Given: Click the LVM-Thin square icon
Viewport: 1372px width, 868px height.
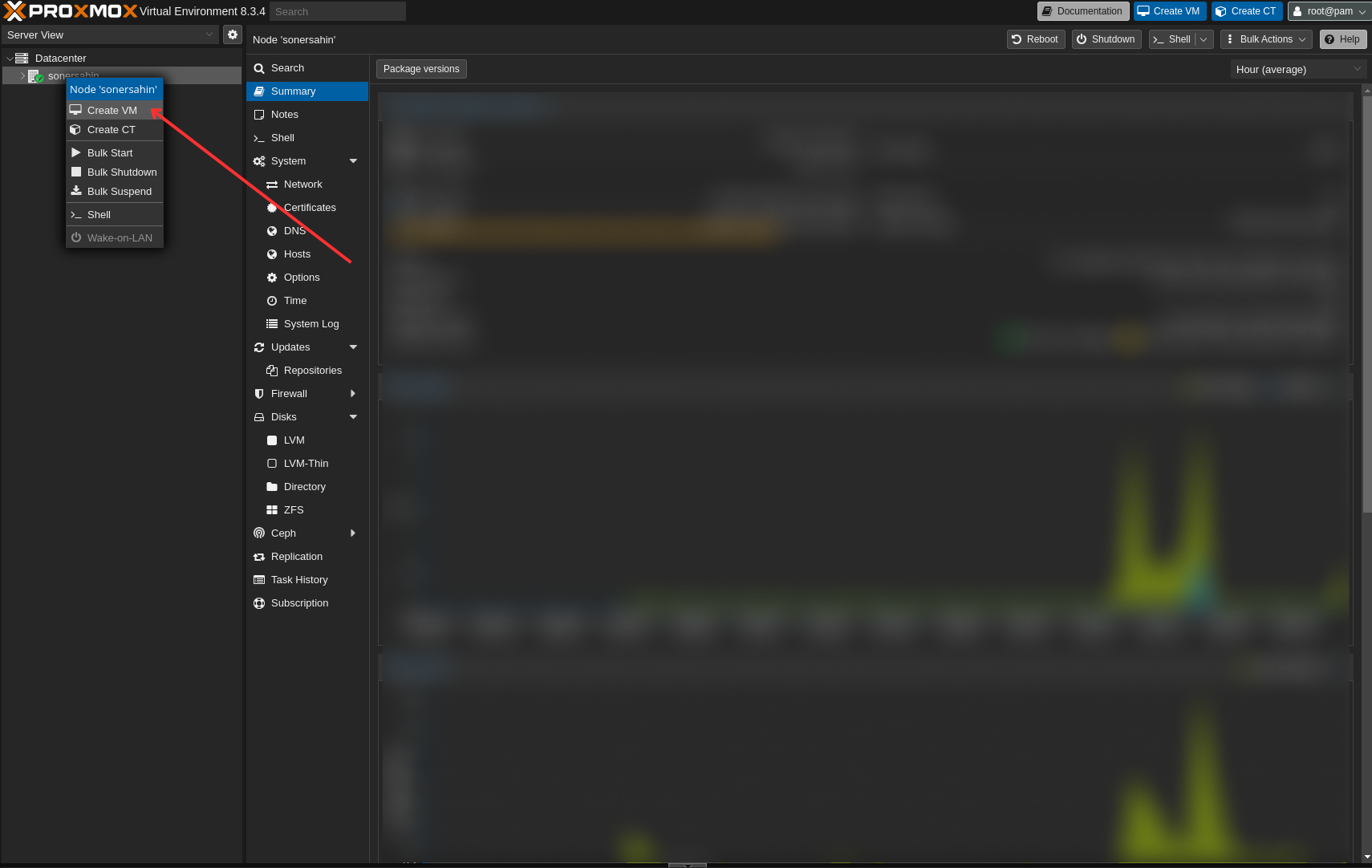Looking at the screenshot, I should coord(272,464).
